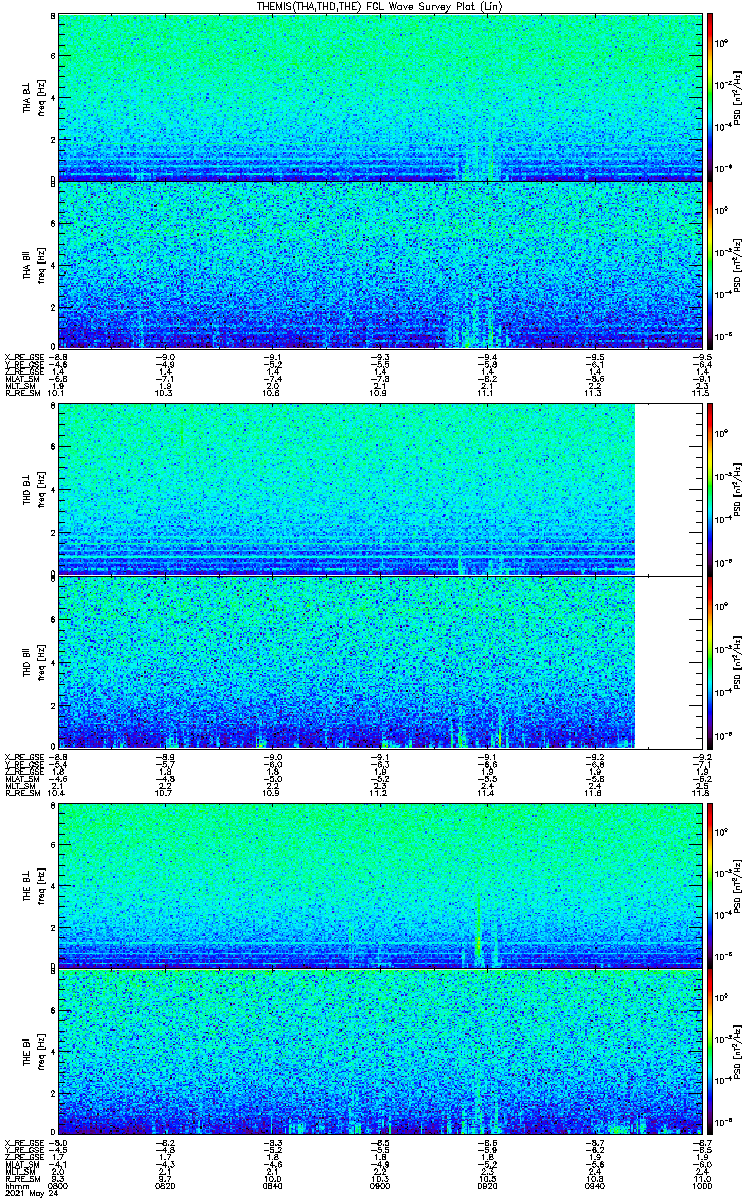Click the blank data gap in THD B⊥ panel
This screenshot has height=1200, width=750.
667,489
